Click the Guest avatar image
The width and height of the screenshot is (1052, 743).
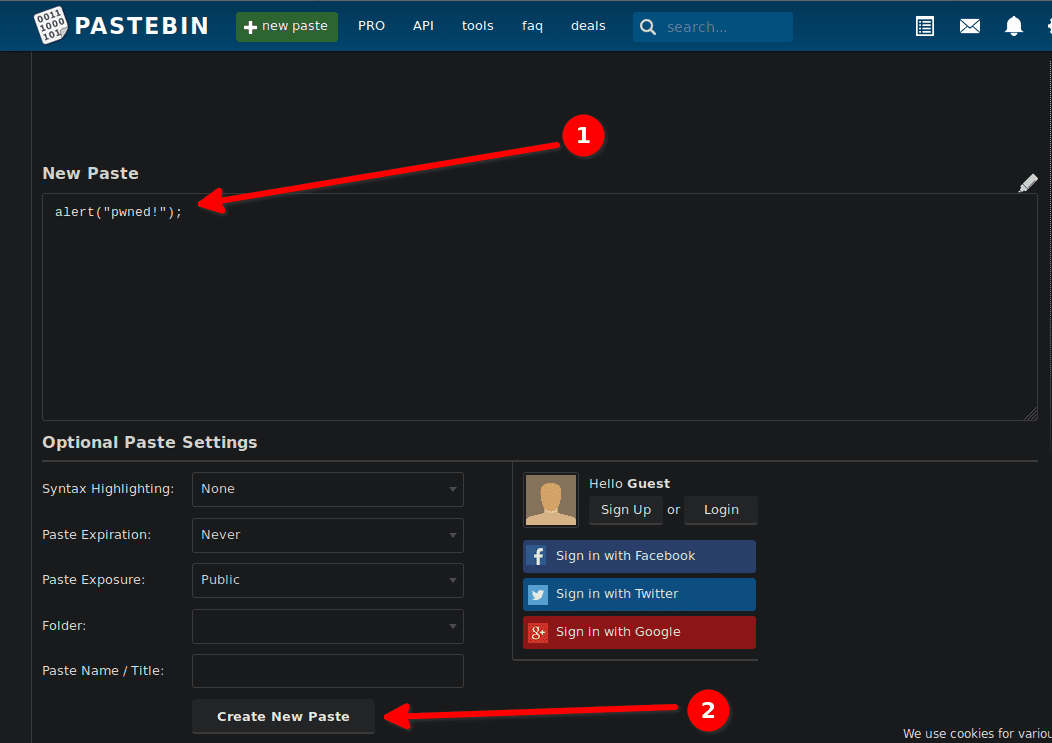click(551, 500)
